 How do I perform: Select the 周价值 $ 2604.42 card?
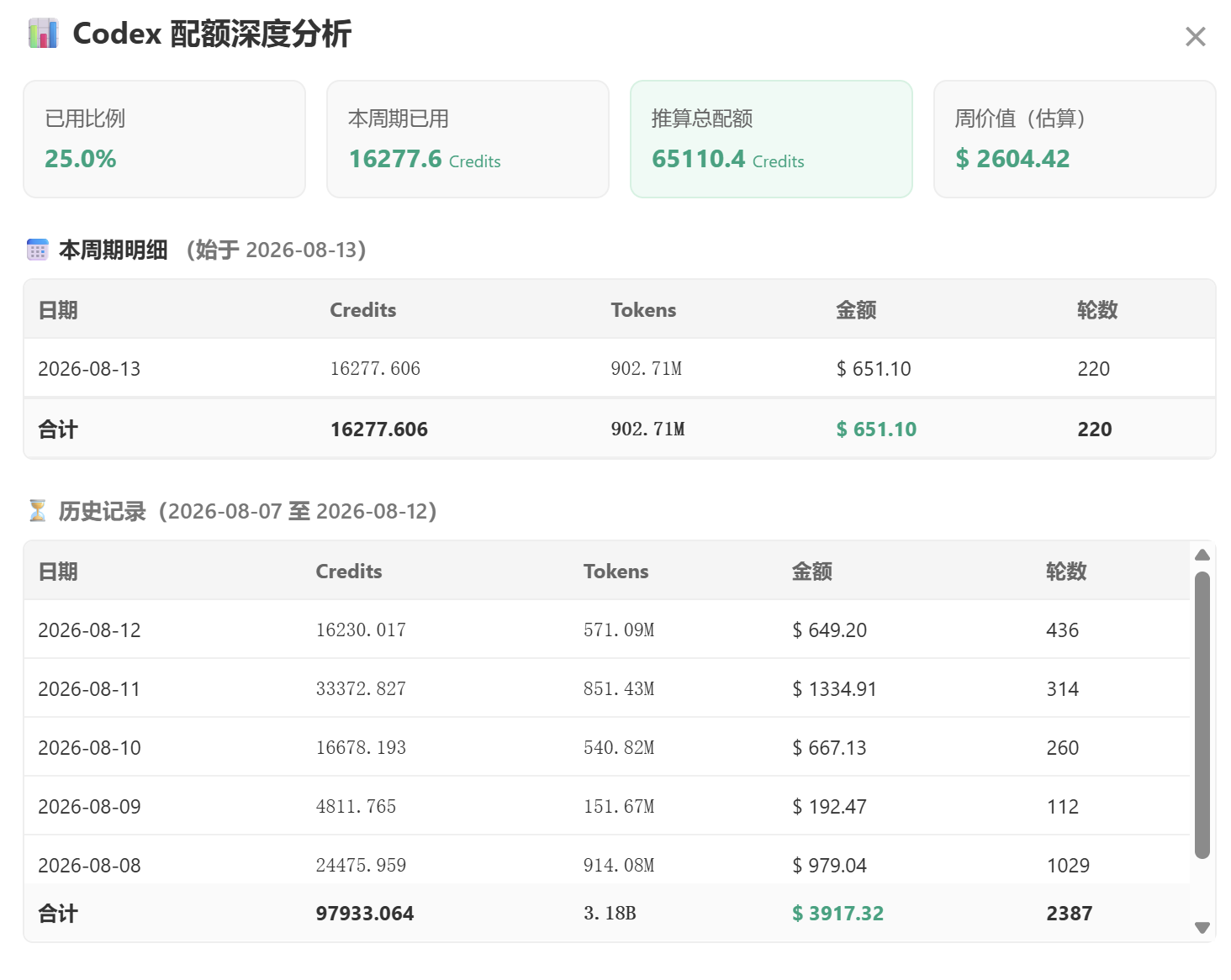(x=1075, y=140)
